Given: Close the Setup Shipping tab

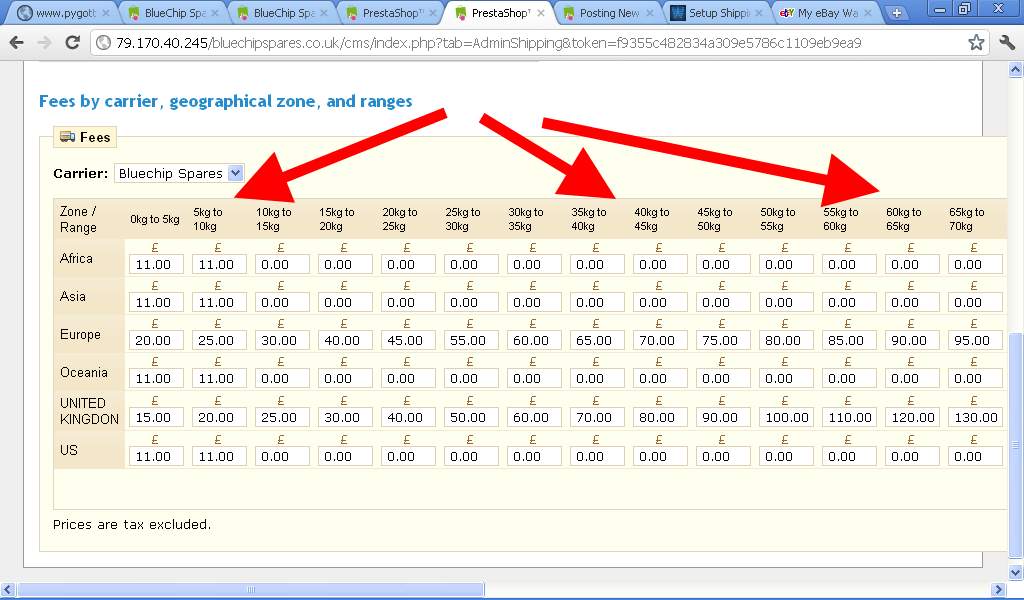Looking at the screenshot, I should click(759, 12).
